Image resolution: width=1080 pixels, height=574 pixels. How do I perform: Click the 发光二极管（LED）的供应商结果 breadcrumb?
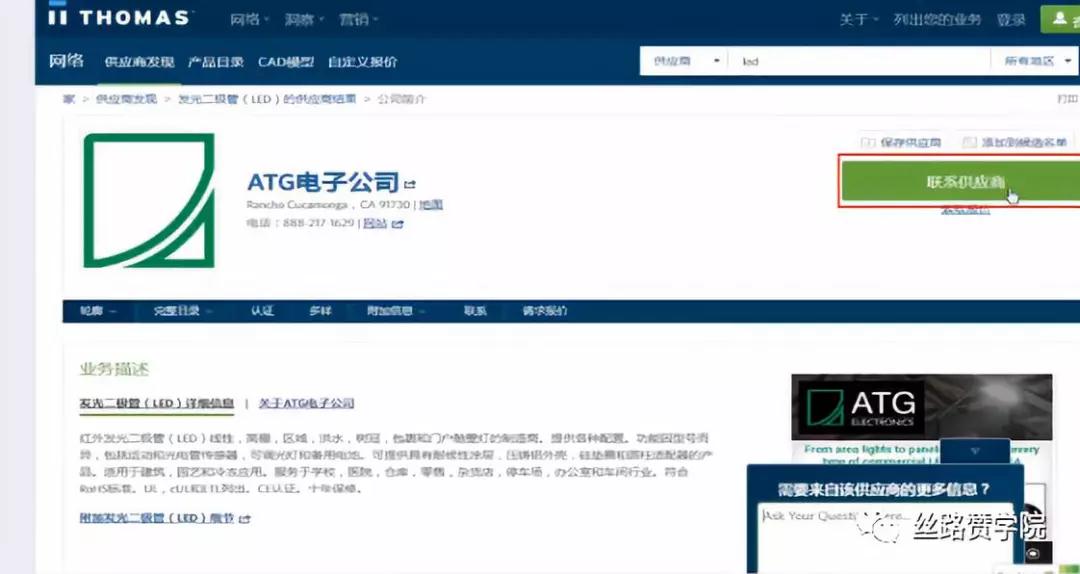tap(267, 99)
